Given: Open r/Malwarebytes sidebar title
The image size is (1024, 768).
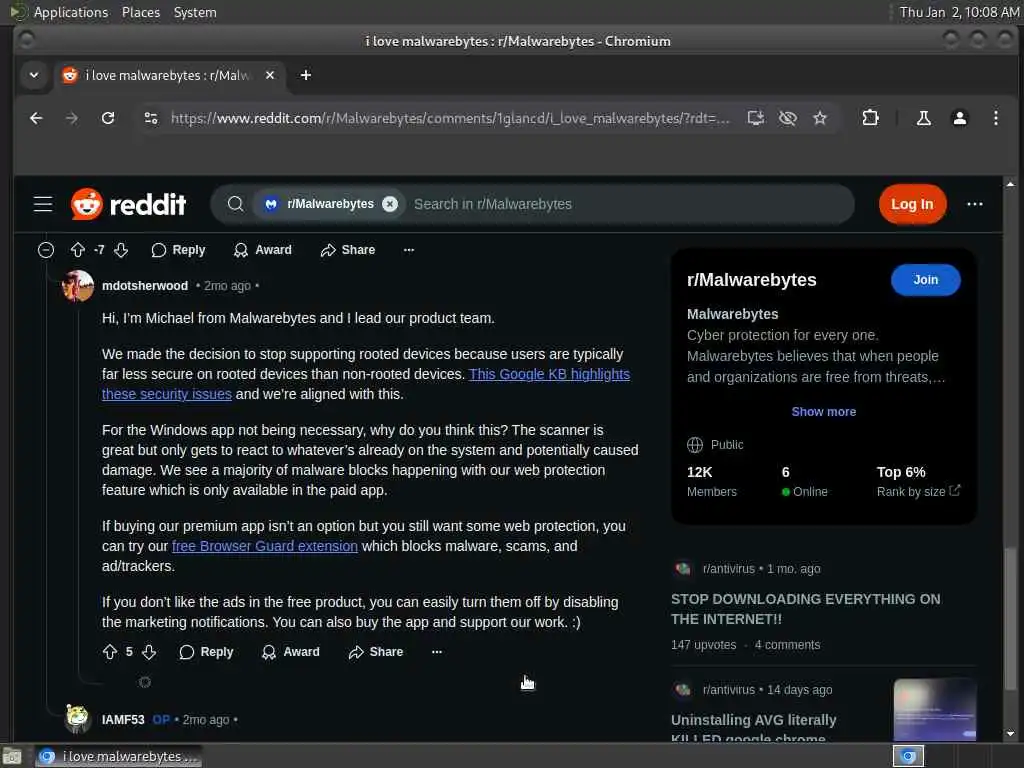Looking at the screenshot, I should [752, 280].
